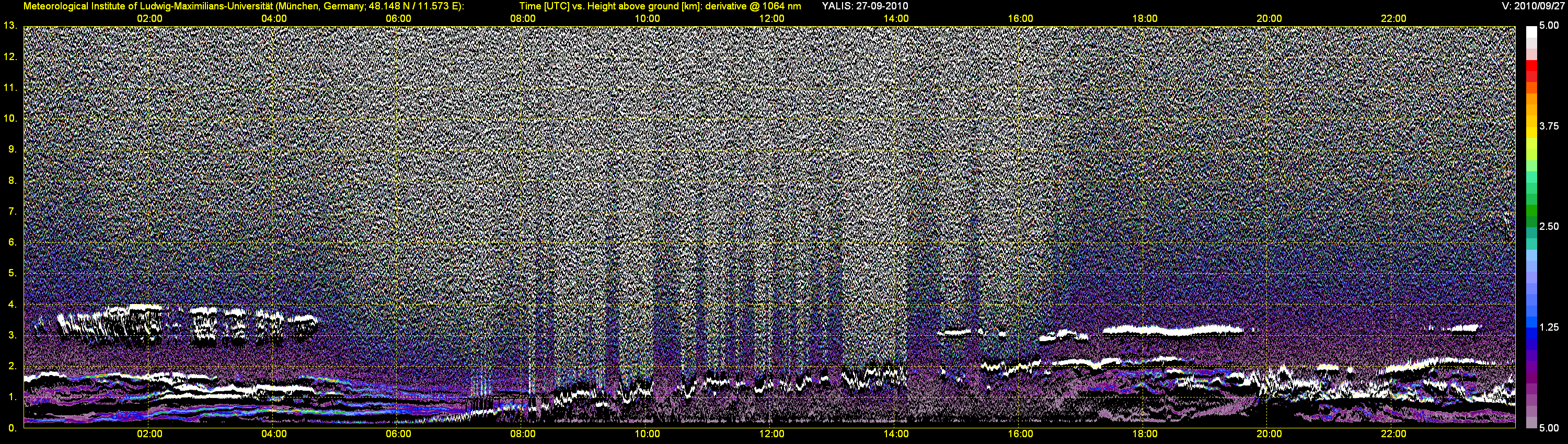The width and height of the screenshot is (1568, 444).
Task: Click the 1. km height axis label
Action: tap(13, 397)
